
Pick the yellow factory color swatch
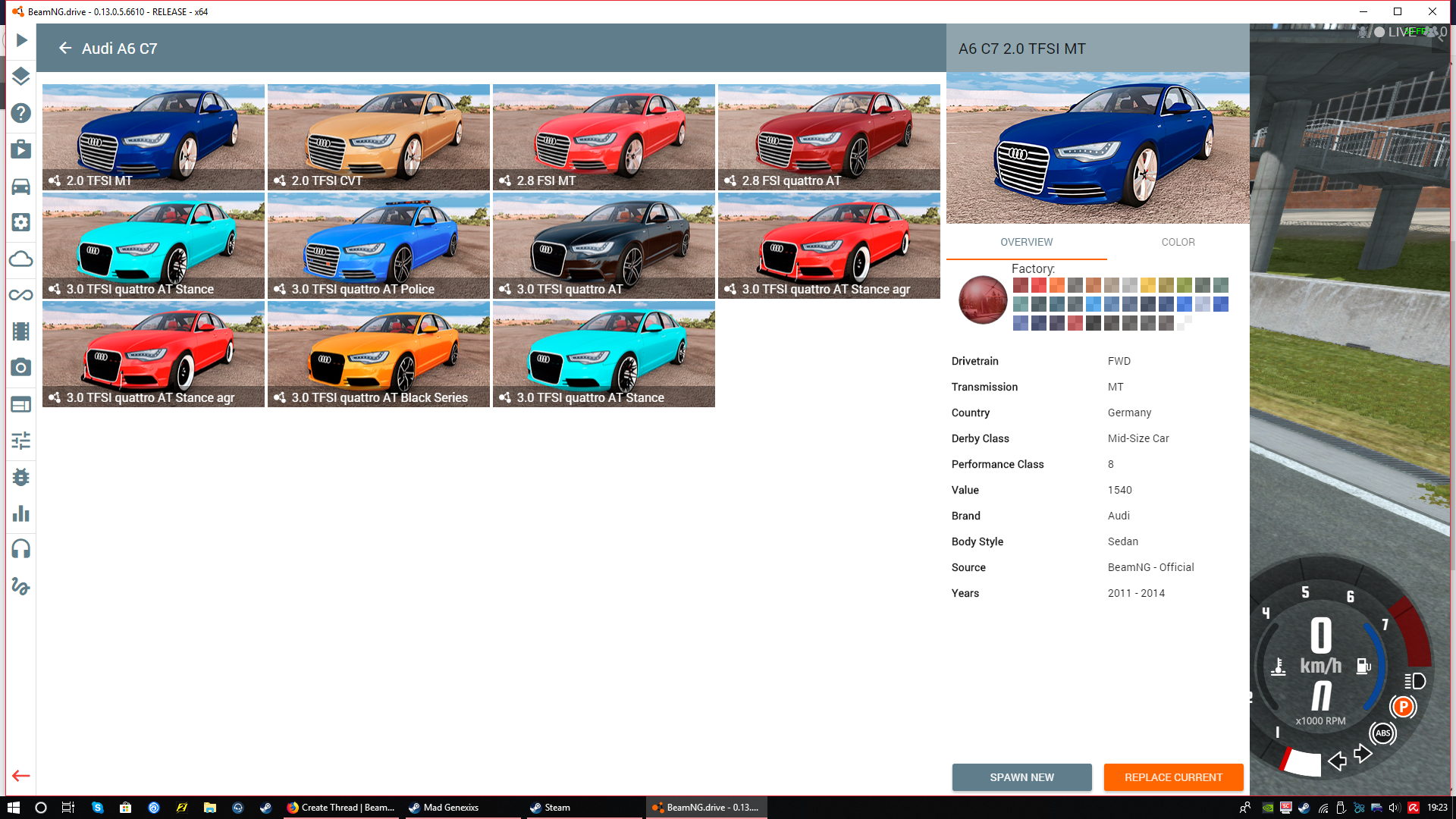[x=1148, y=285]
